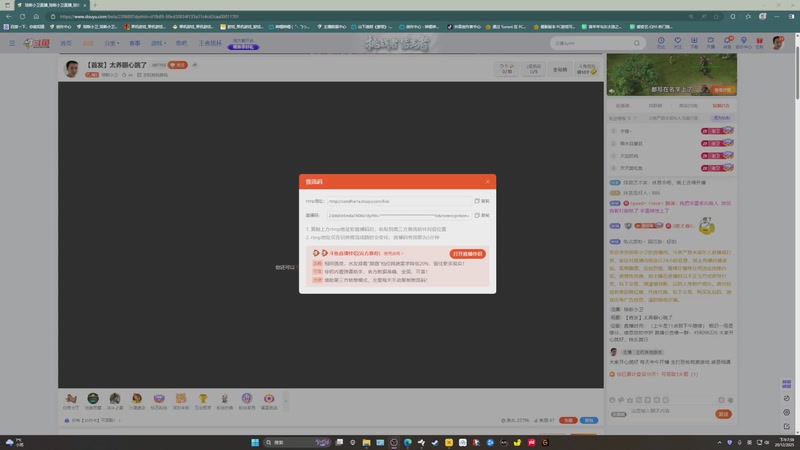The image size is (800, 450).
Task: Click the leftmost gift icon in the gift bar
Action: pyautogui.click(x=71, y=398)
